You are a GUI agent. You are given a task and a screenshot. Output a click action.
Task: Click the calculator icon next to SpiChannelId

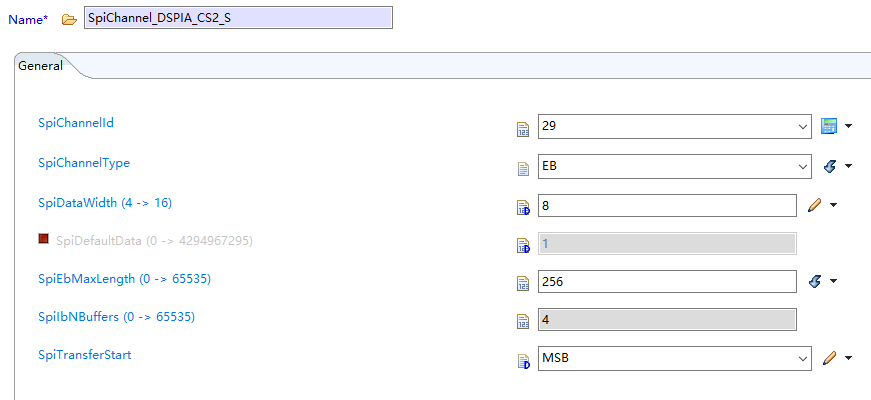coord(828,126)
